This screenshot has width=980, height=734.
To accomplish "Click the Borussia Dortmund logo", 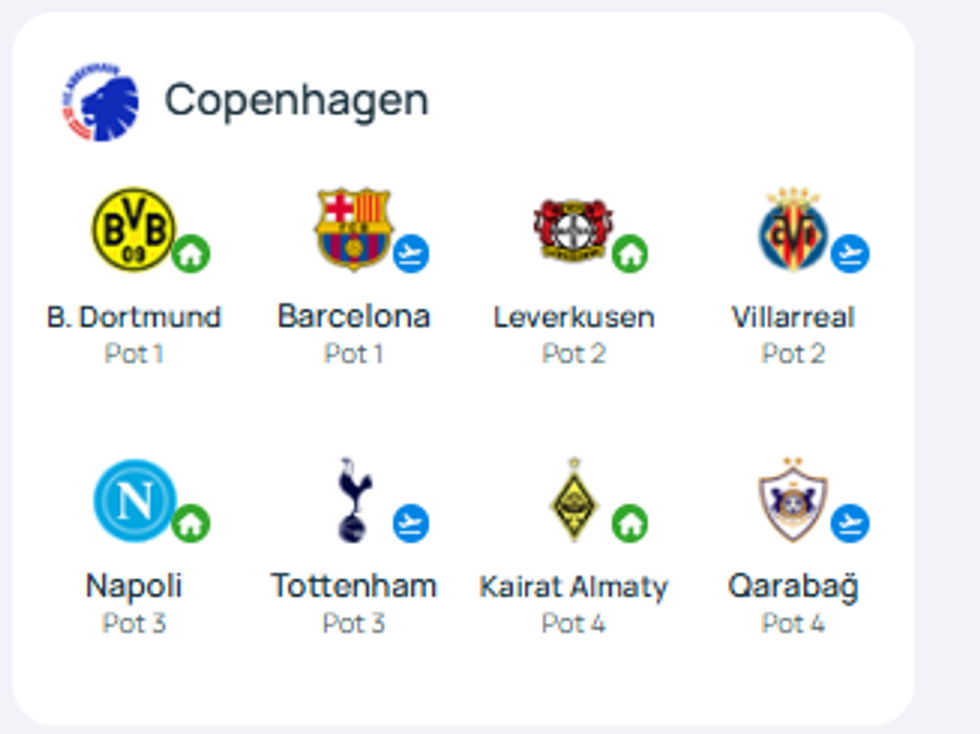I will 133,229.
